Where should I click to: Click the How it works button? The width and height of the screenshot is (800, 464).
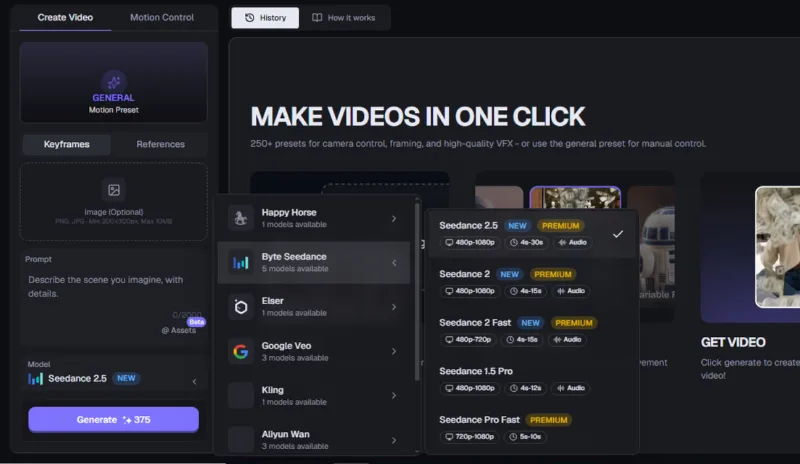pyautogui.click(x=343, y=18)
